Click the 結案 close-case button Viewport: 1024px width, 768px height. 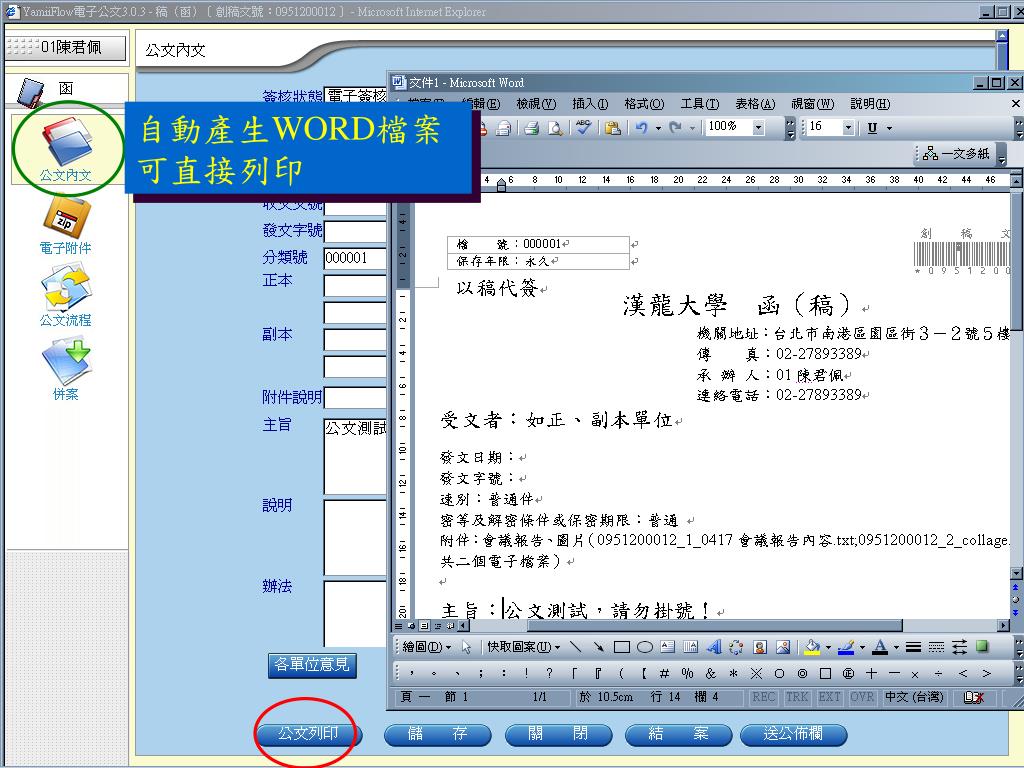pyautogui.click(x=679, y=734)
